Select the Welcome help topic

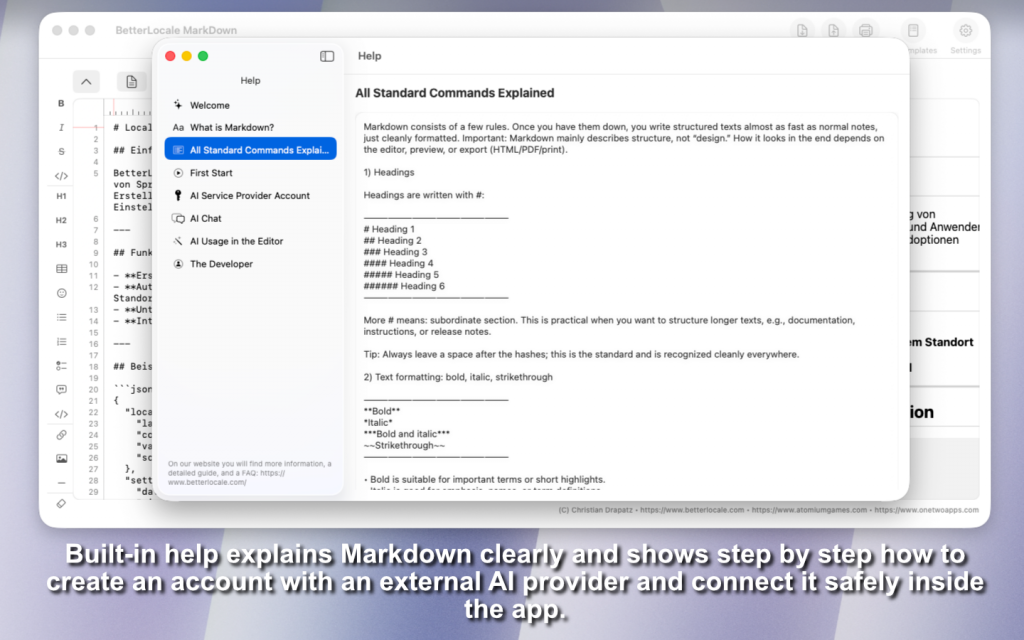click(x=210, y=105)
